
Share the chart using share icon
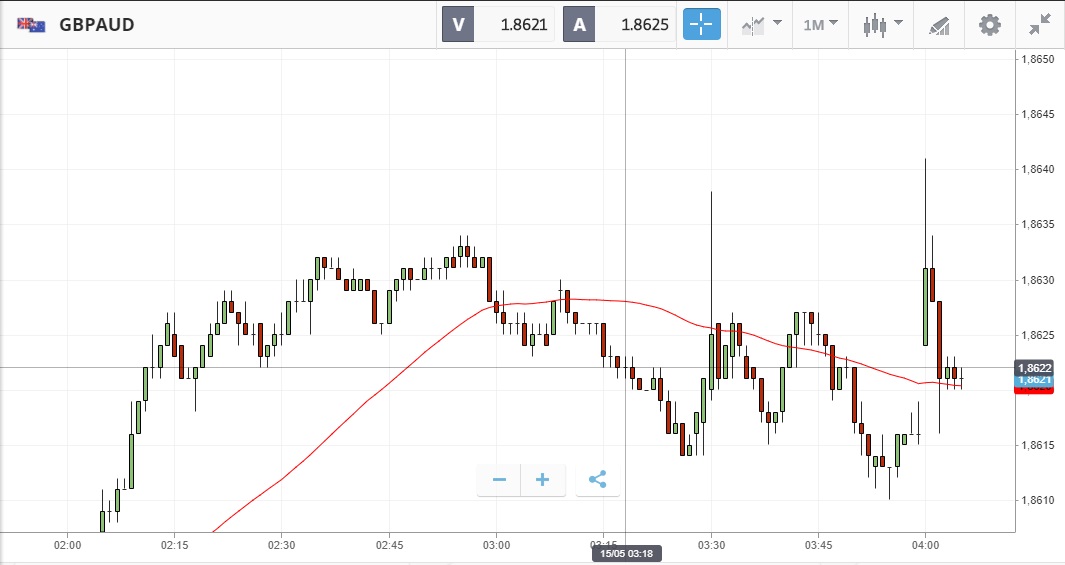point(597,480)
